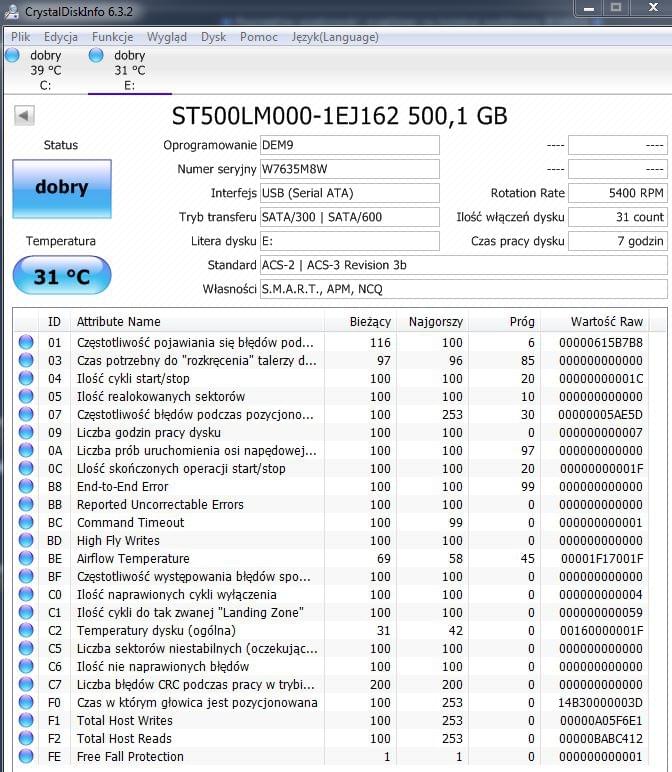Open the Dysk menu
Image resolution: width=672 pixels, height=772 pixels.
pyautogui.click(x=213, y=37)
